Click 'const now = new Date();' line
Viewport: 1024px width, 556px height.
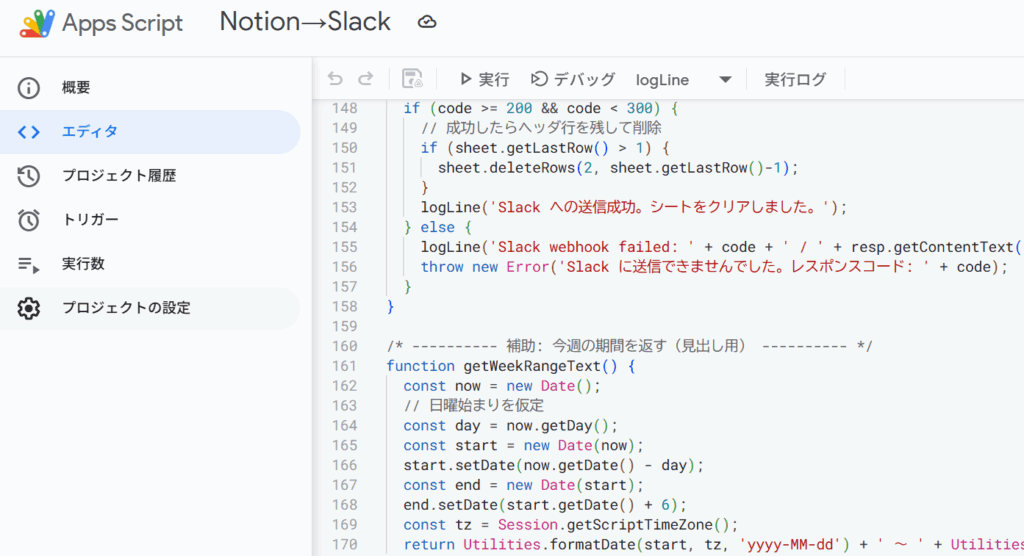coord(502,386)
